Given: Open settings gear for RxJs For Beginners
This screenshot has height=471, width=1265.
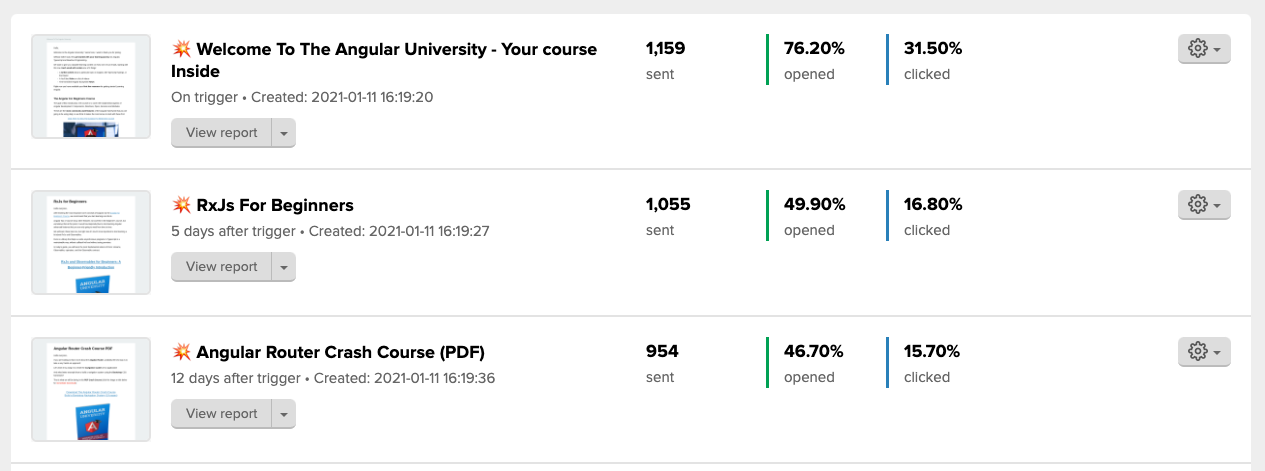Looking at the screenshot, I should [x=1204, y=205].
